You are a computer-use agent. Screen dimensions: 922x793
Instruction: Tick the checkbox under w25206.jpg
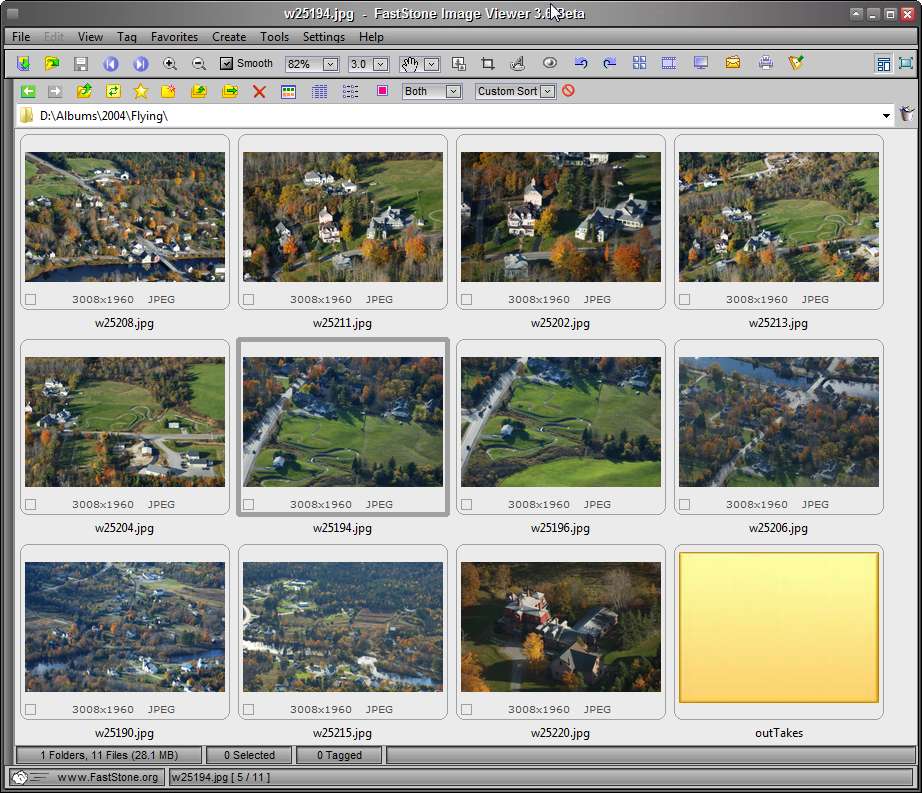point(684,504)
